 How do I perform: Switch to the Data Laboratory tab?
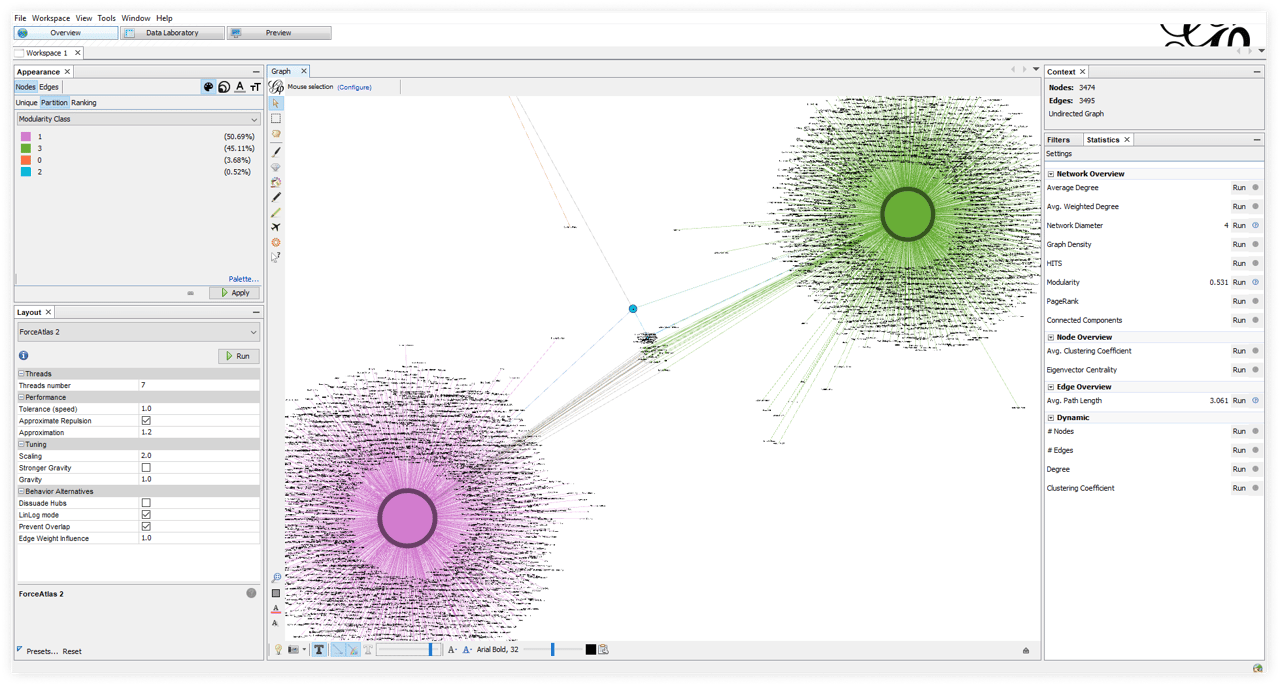tap(171, 33)
